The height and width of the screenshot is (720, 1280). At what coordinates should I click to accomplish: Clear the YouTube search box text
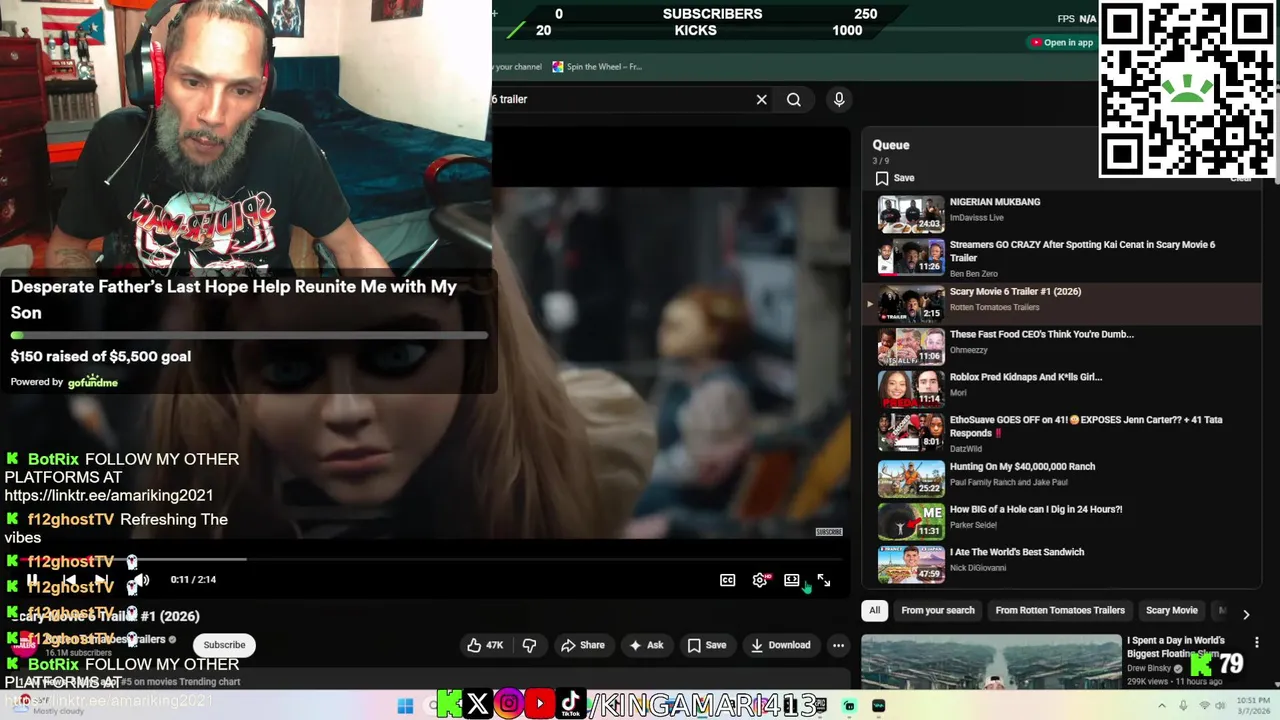761,99
